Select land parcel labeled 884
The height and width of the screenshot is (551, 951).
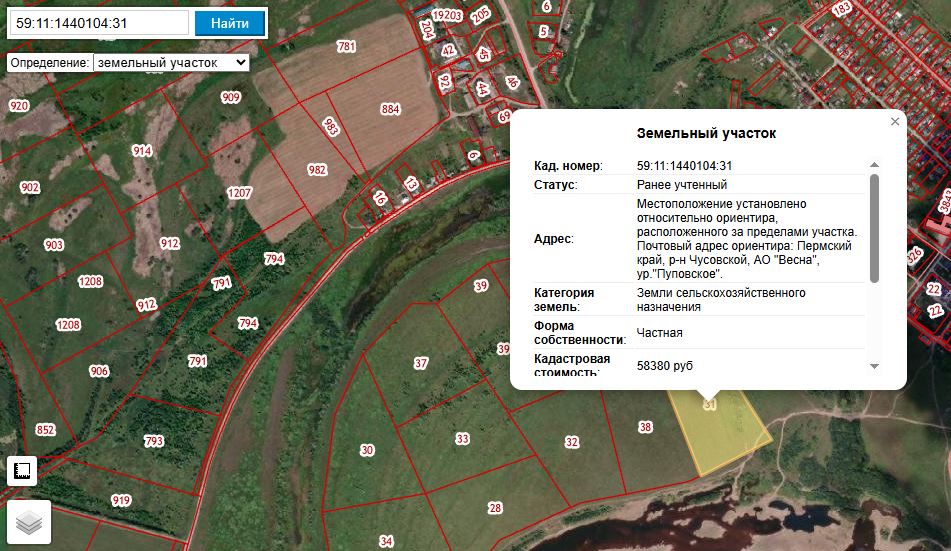(x=390, y=109)
